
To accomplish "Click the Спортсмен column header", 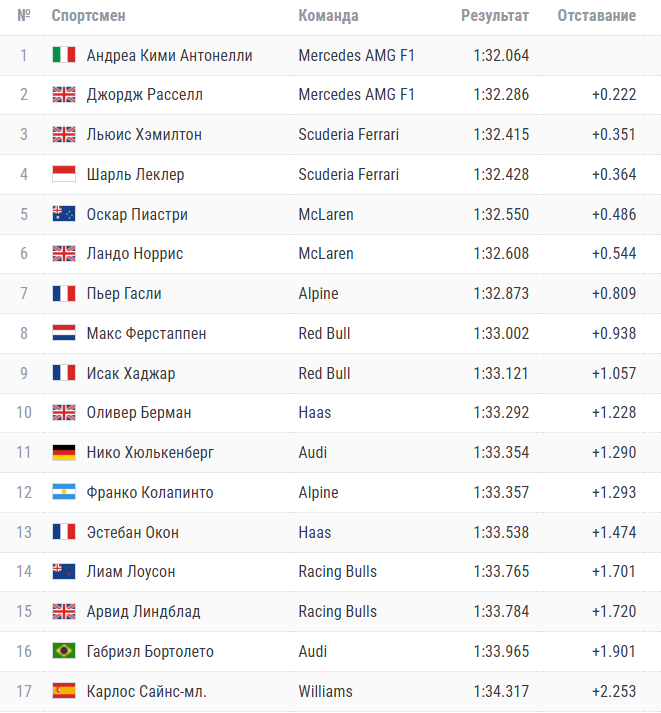I will tap(88, 16).
